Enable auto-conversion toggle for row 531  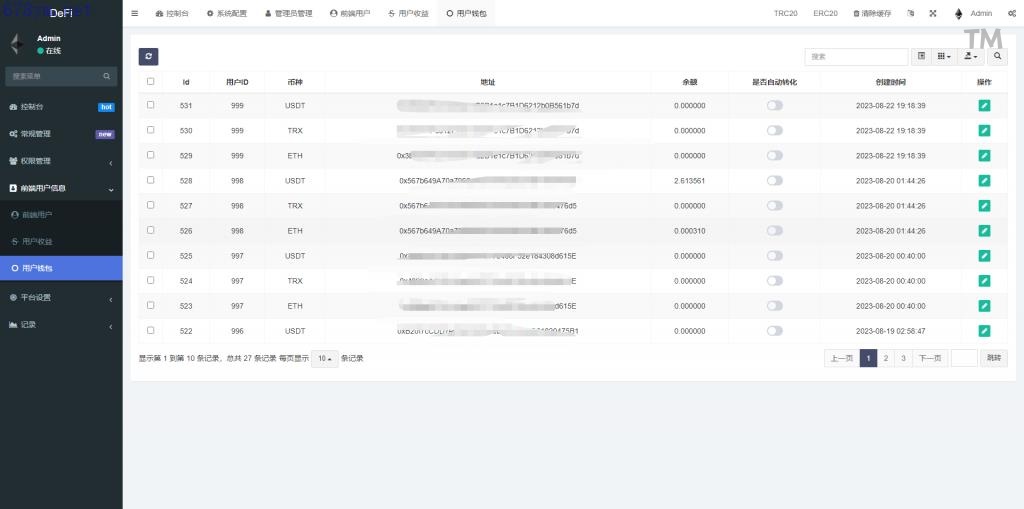point(774,105)
